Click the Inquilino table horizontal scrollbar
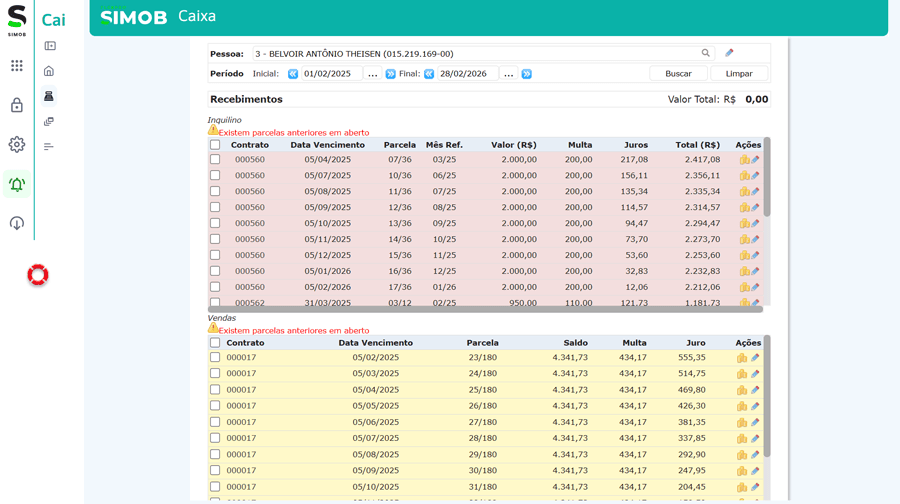 [x=485, y=310]
